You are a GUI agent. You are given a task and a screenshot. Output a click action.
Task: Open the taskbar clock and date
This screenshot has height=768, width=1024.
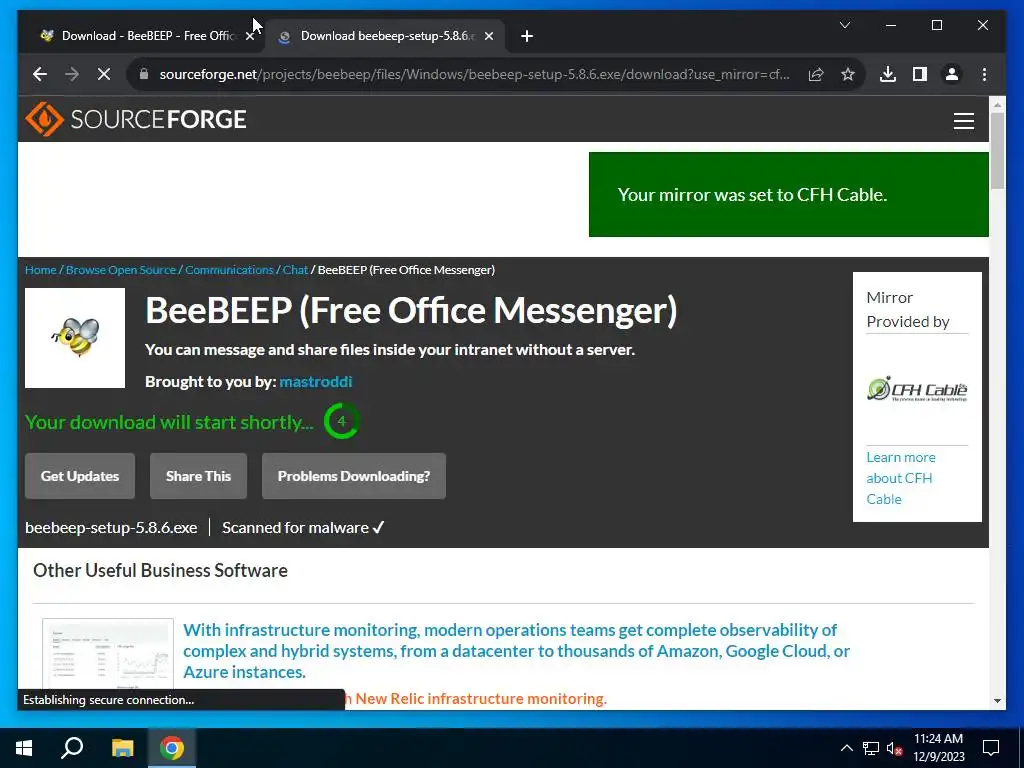[x=938, y=748]
